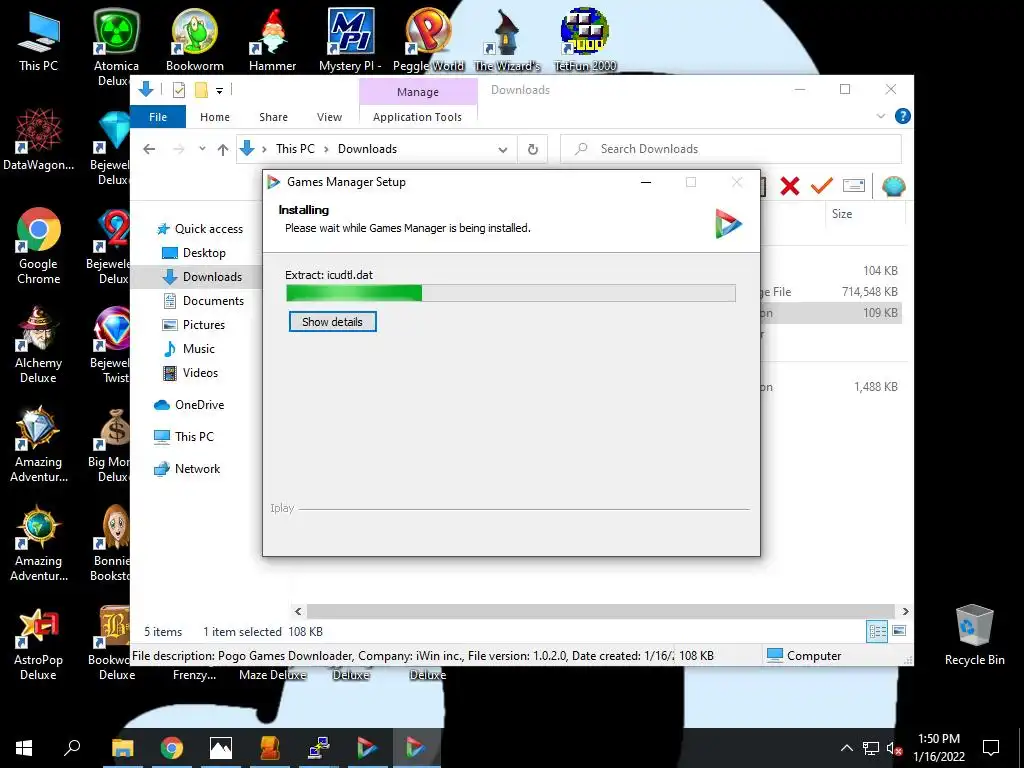Select the Mystery PI desktop icon
Image resolution: width=1024 pixels, height=768 pixels.
[351, 40]
